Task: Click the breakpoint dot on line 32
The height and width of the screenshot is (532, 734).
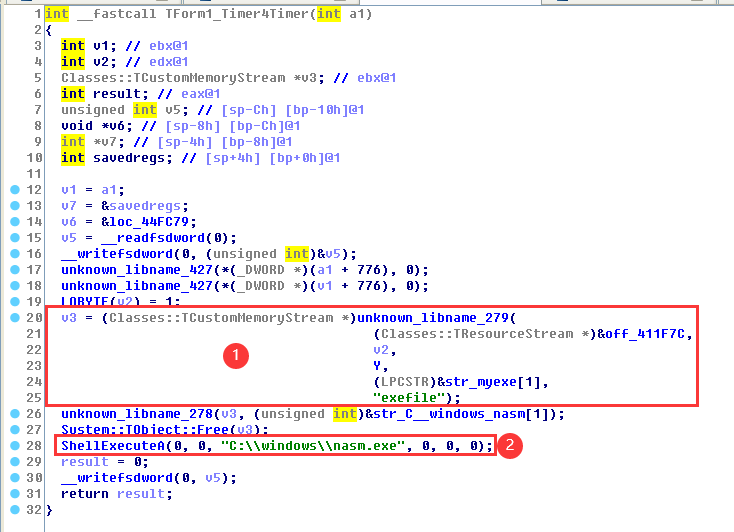Action: click(x=14, y=509)
